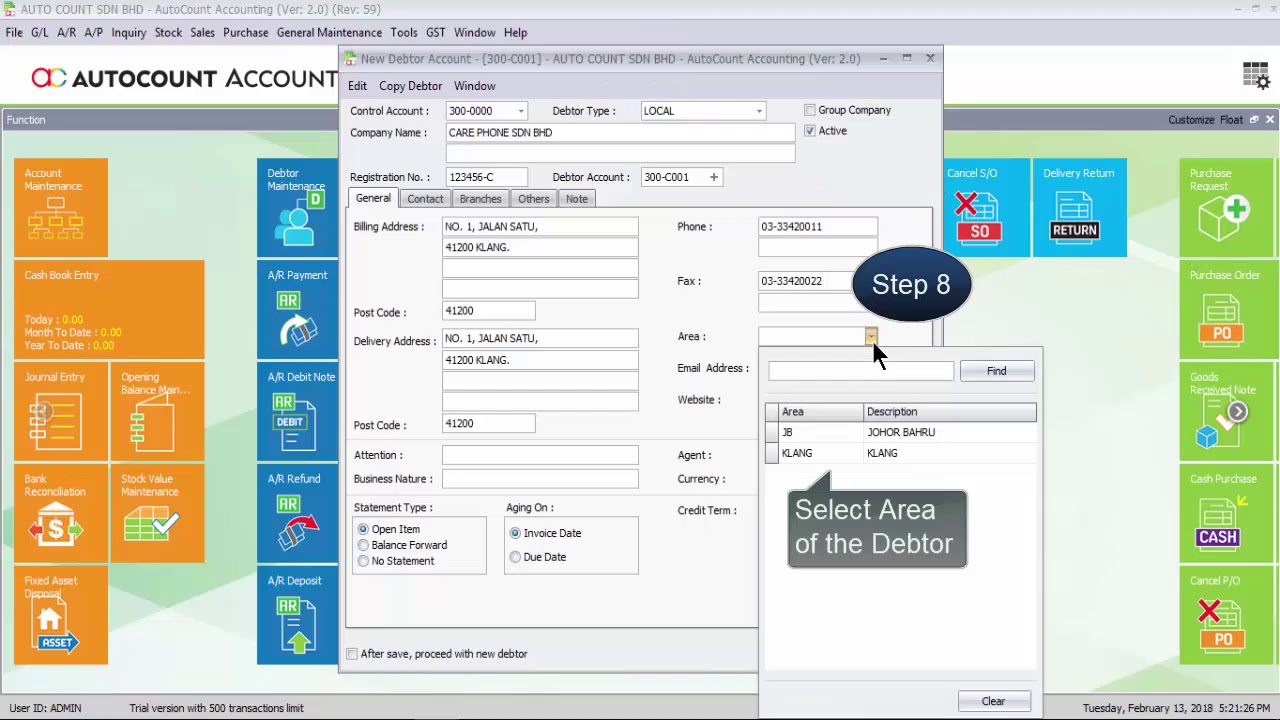Sort by the Area column header
This screenshot has height=720, width=1280.
[x=821, y=412]
